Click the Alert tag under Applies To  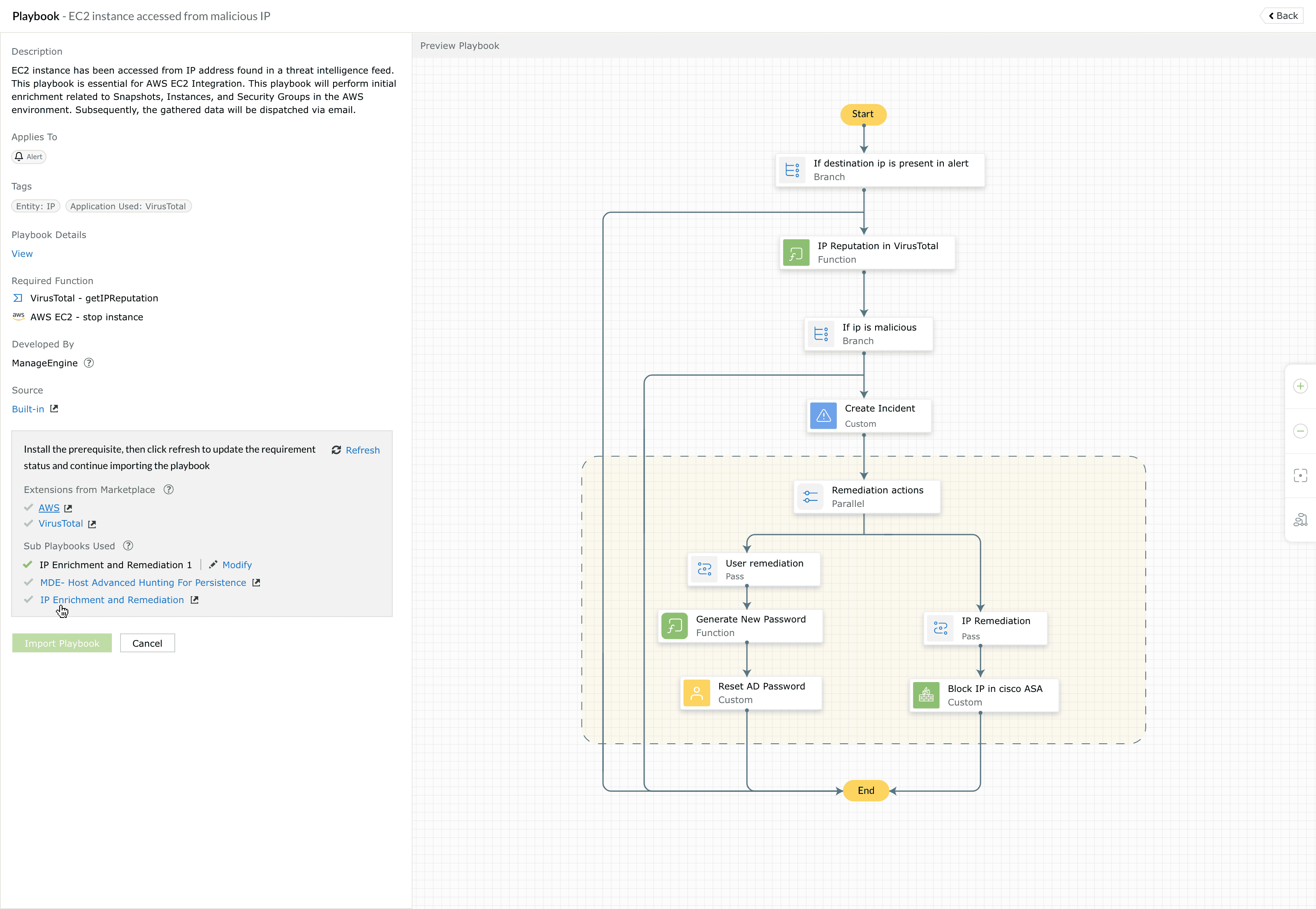point(29,157)
